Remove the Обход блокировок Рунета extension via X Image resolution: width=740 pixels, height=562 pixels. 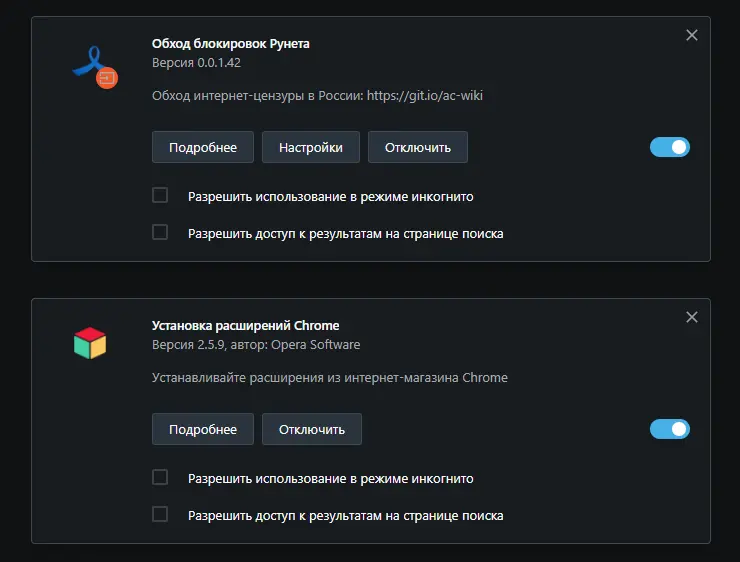point(691,35)
